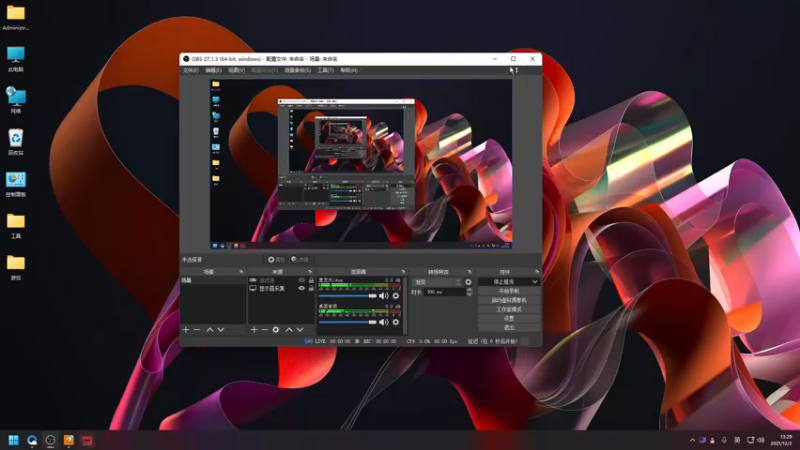Open the 场景集合(S) menu
This screenshot has height=450, width=800.
click(297, 70)
